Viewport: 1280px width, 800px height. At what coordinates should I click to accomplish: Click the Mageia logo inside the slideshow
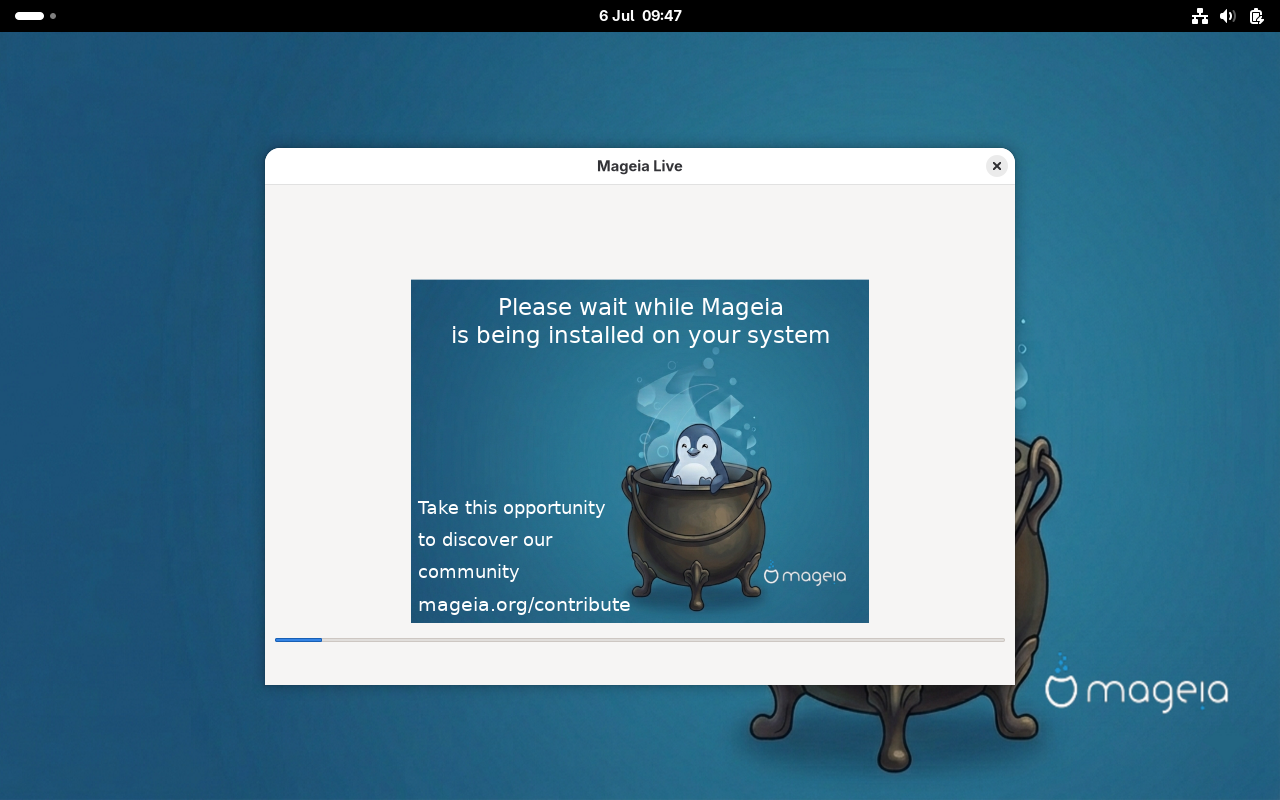point(805,576)
